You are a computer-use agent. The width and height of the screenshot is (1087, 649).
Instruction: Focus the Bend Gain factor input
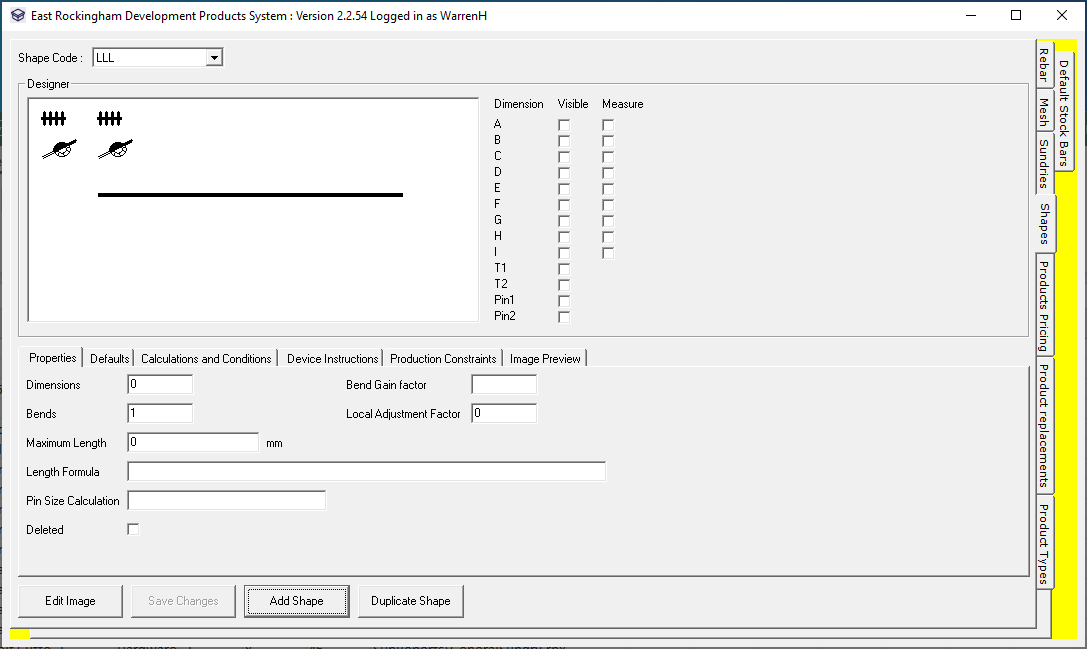[x=504, y=385]
